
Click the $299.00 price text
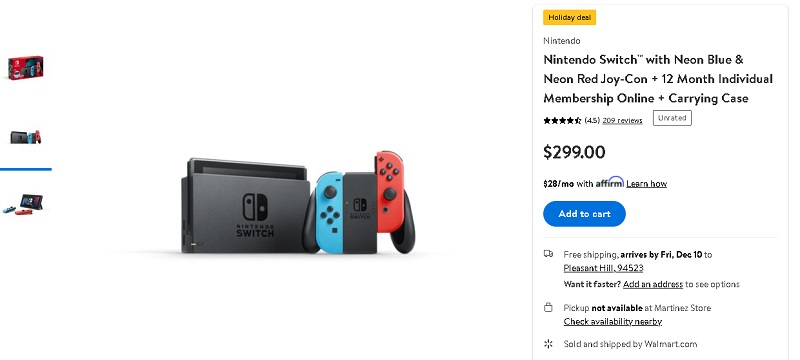click(x=574, y=152)
